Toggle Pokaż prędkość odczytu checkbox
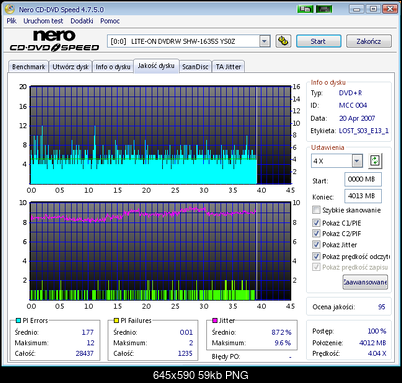 click(x=316, y=256)
